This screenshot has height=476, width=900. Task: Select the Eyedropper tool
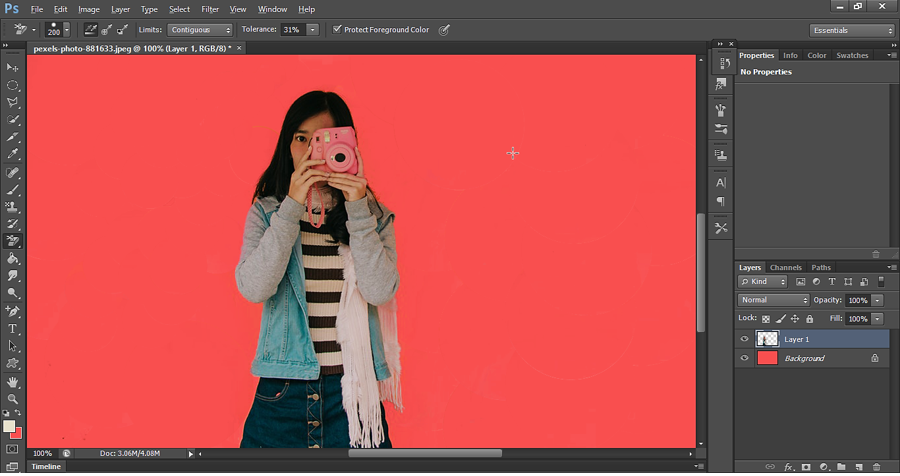coord(13,154)
